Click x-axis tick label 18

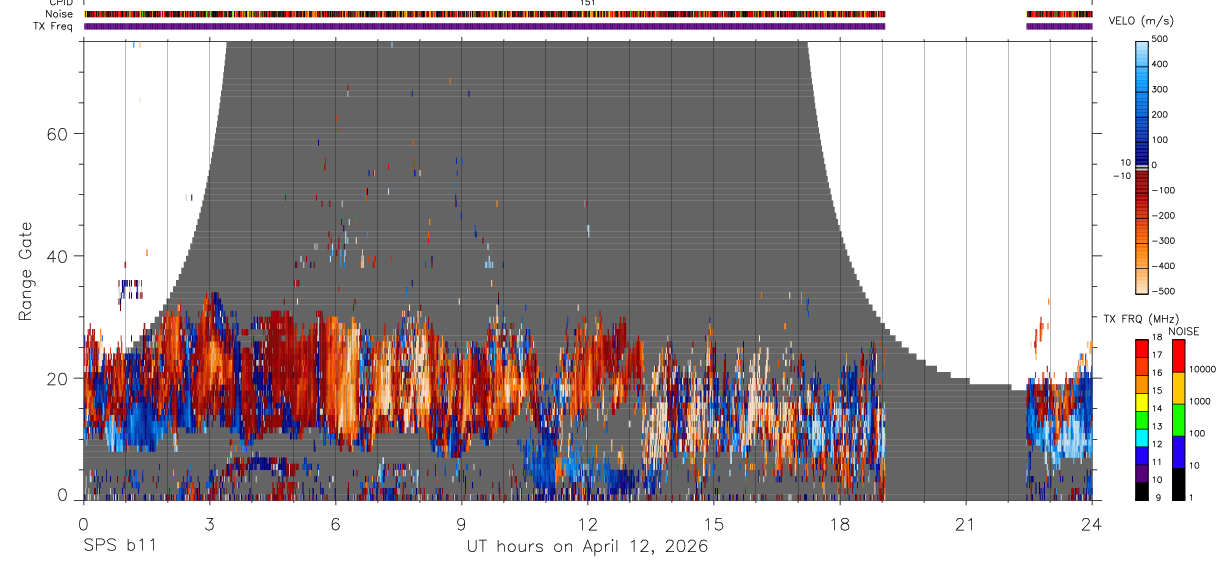coord(840,524)
